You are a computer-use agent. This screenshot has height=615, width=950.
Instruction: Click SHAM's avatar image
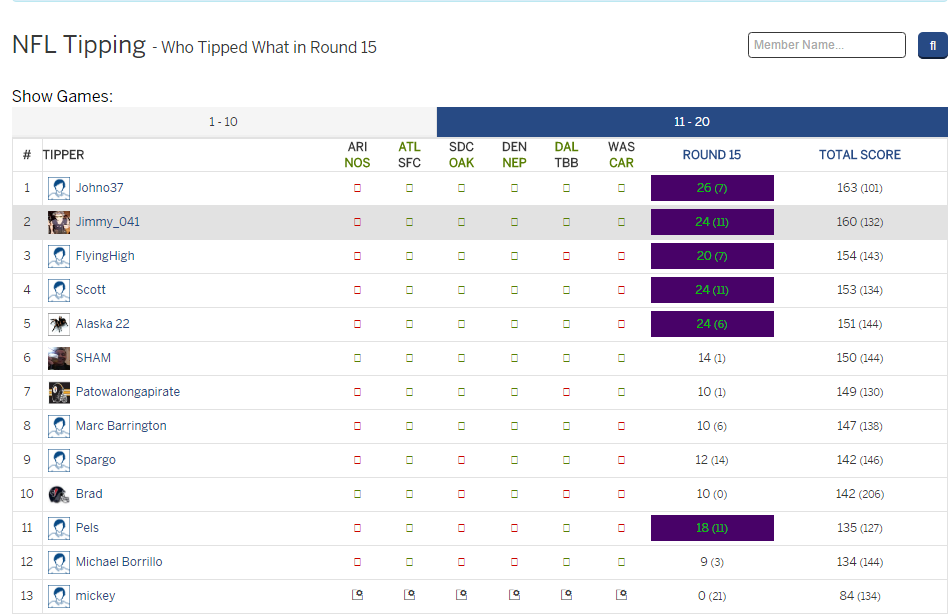(59, 358)
